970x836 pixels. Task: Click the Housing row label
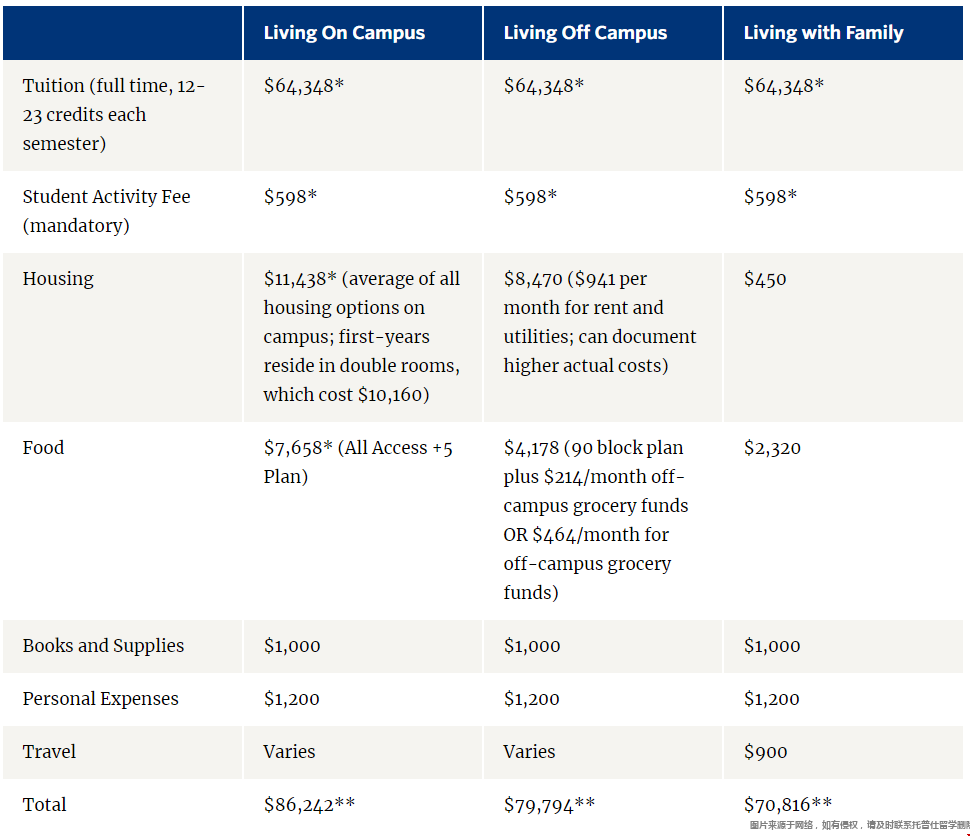(58, 279)
